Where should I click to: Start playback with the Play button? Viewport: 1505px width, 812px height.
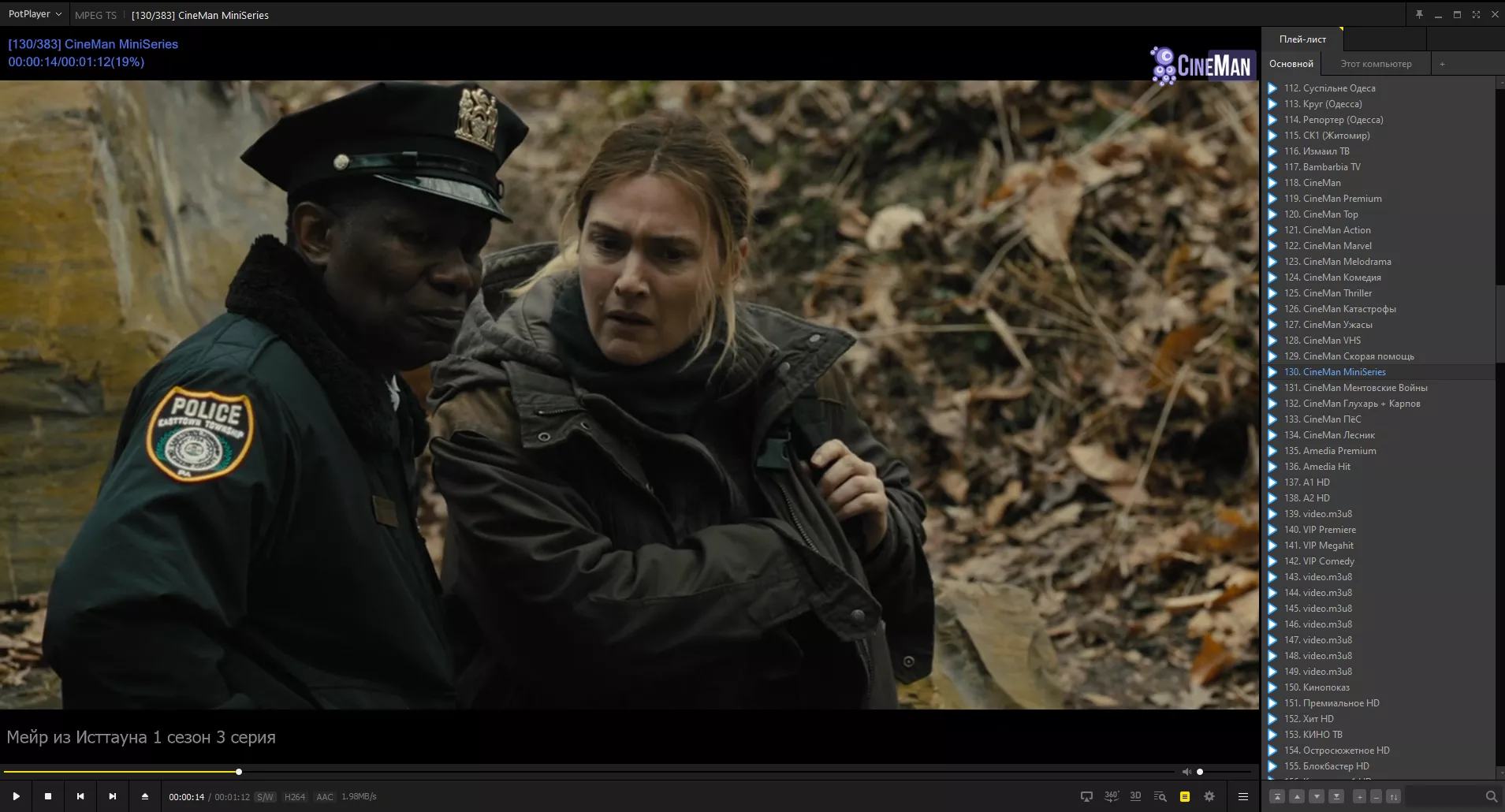(16, 796)
